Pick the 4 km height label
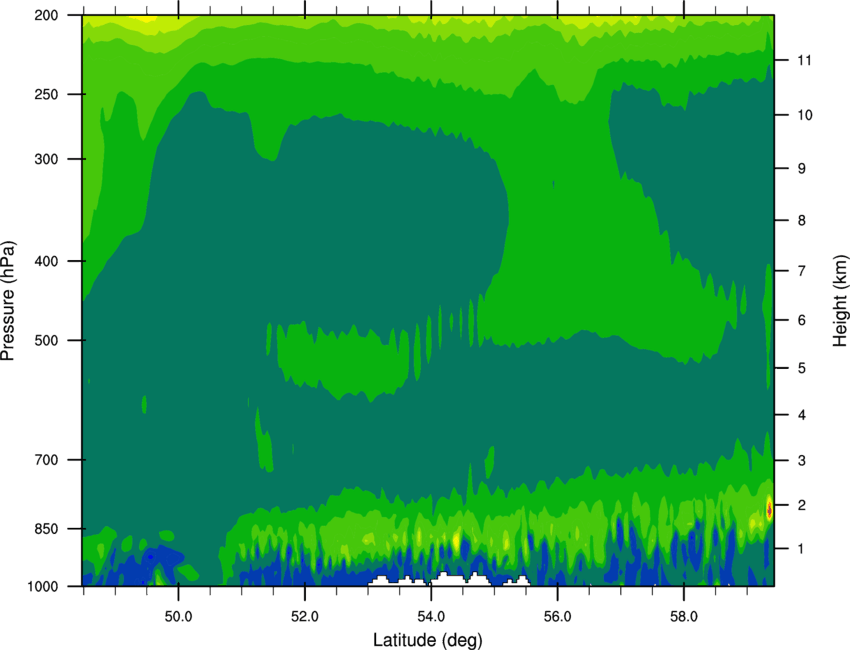 point(802,415)
